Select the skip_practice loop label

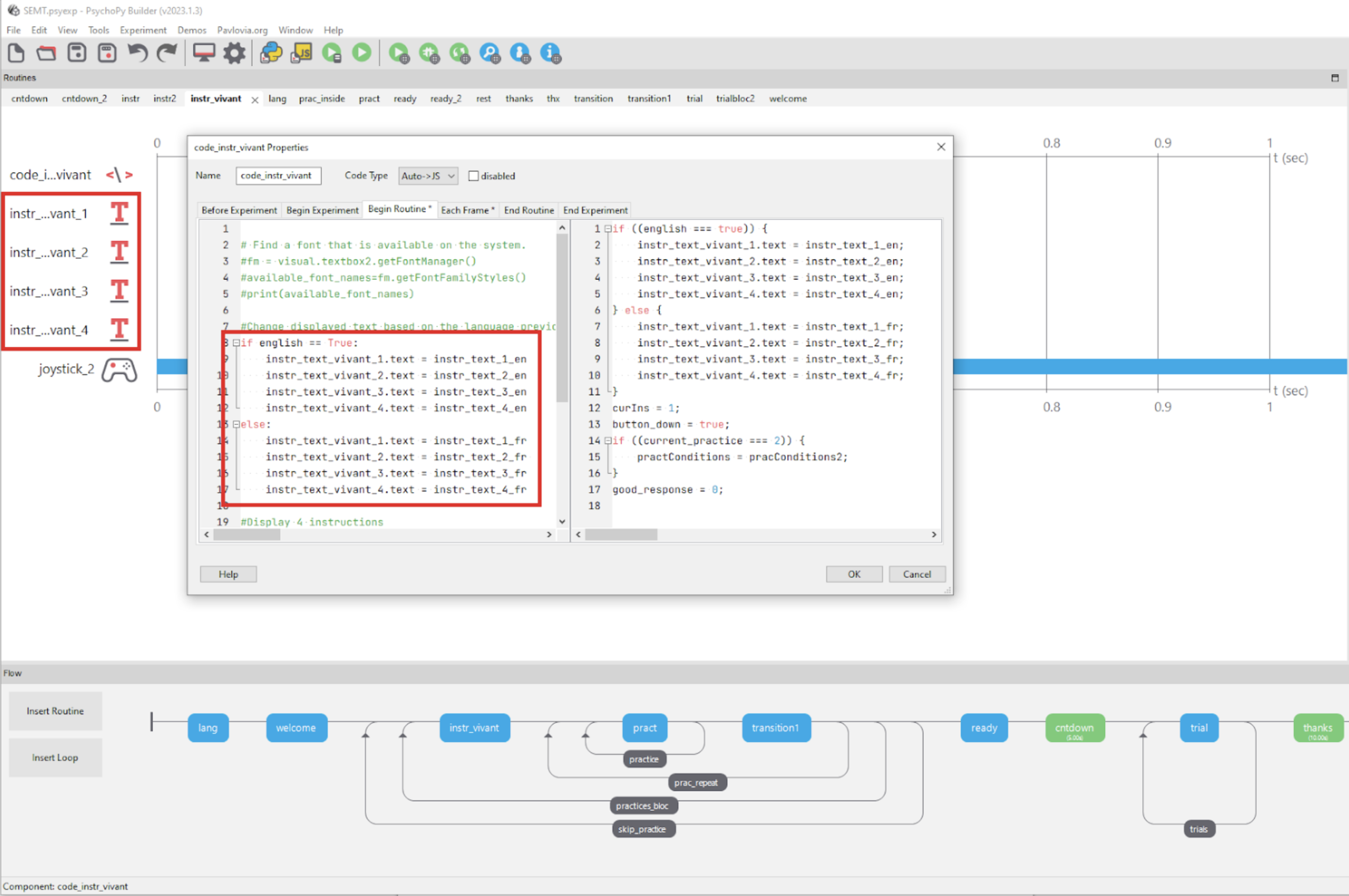pyautogui.click(x=643, y=829)
